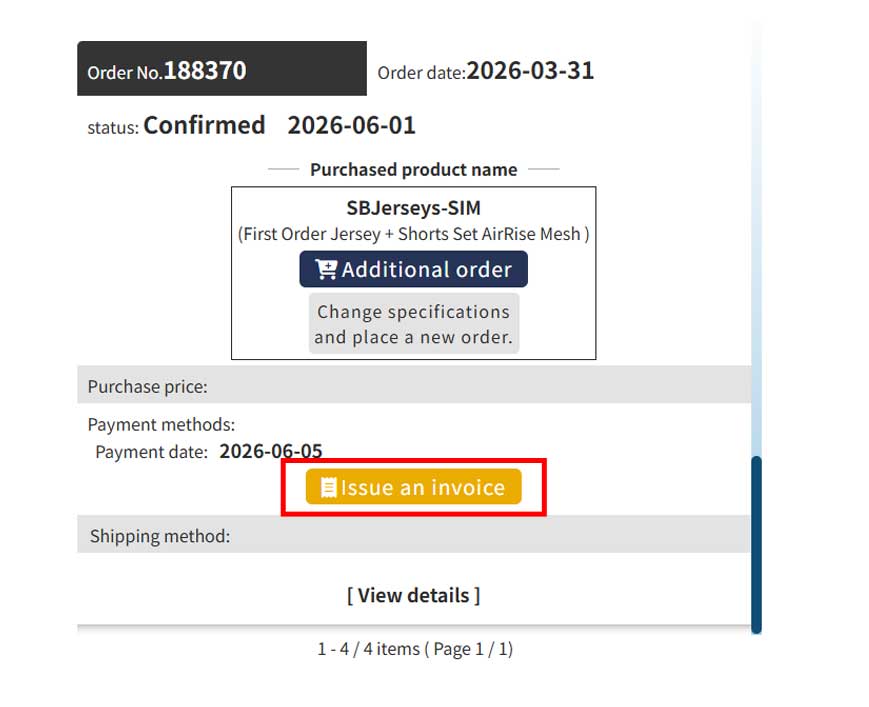Click the Payment methods label
869x707 pixels.
pyautogui.click(x=161, y=424)
